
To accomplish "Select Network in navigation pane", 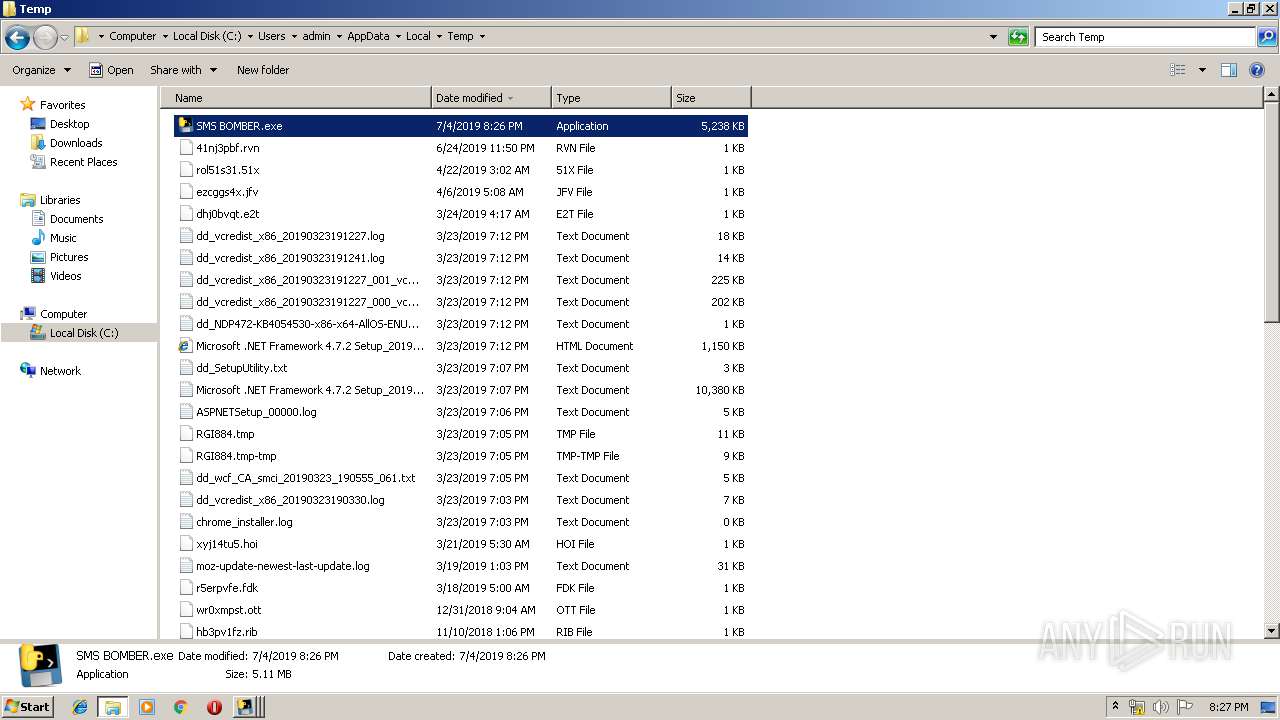I will pos(60,371).
